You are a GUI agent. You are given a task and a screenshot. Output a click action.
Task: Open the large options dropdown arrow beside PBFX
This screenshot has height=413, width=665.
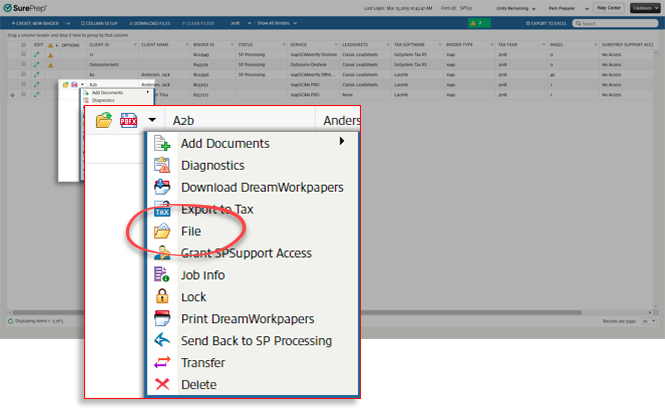coord(152,120)
